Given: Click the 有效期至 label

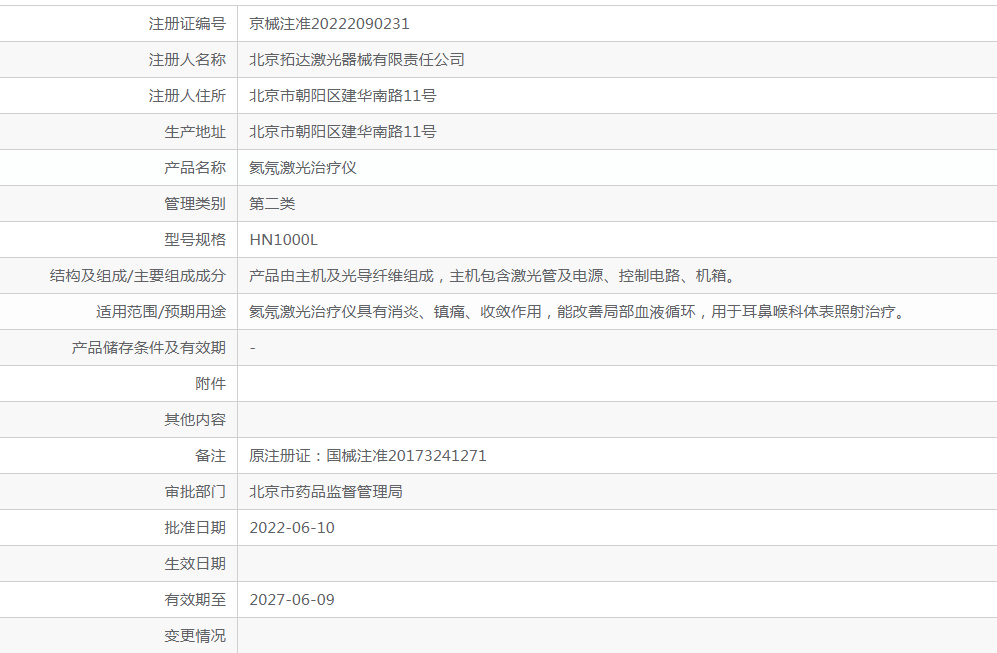Looking at the screenshot, I should point(195,600).
